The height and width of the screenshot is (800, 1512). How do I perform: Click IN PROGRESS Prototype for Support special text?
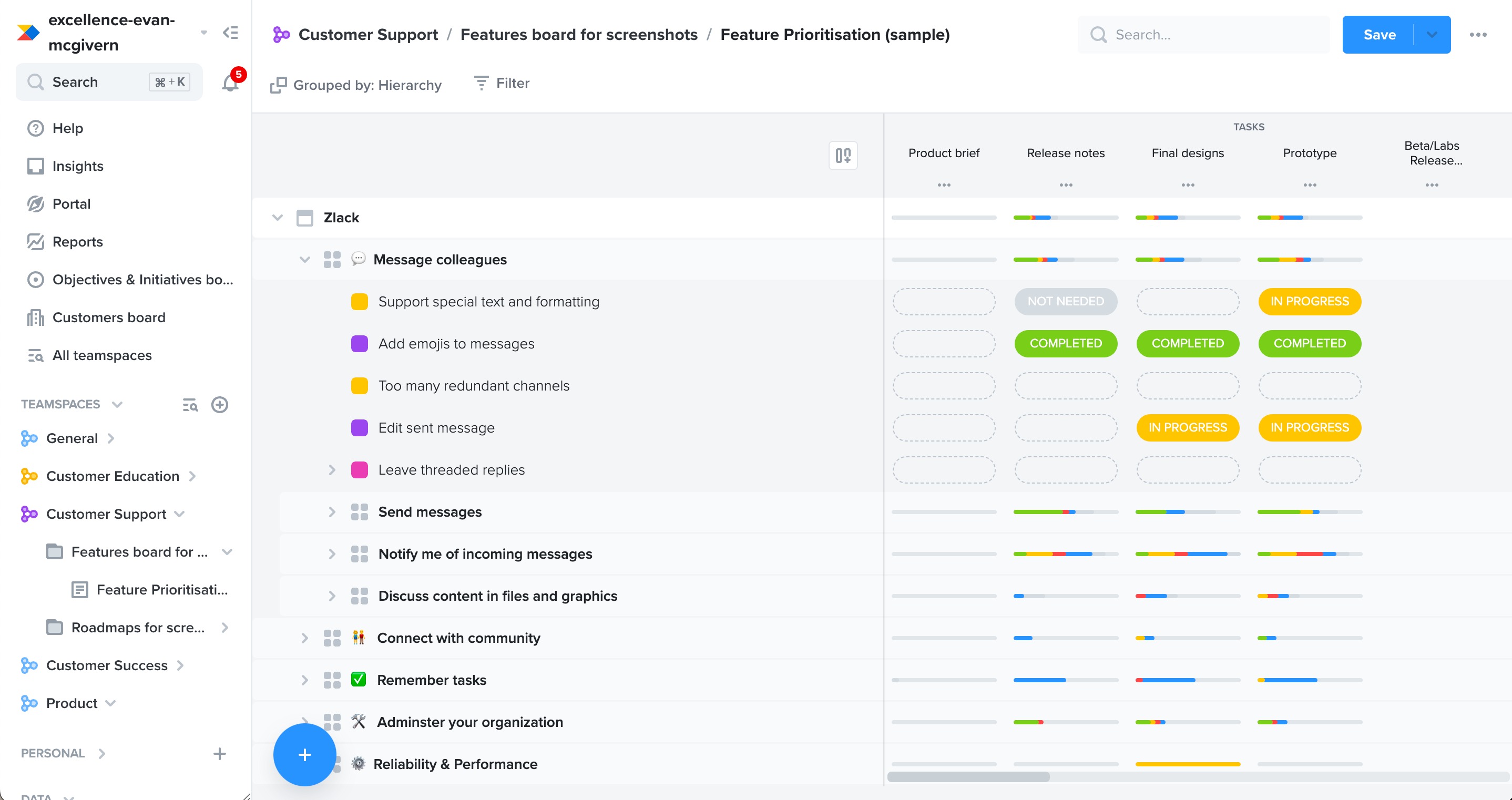[1310, 302]
